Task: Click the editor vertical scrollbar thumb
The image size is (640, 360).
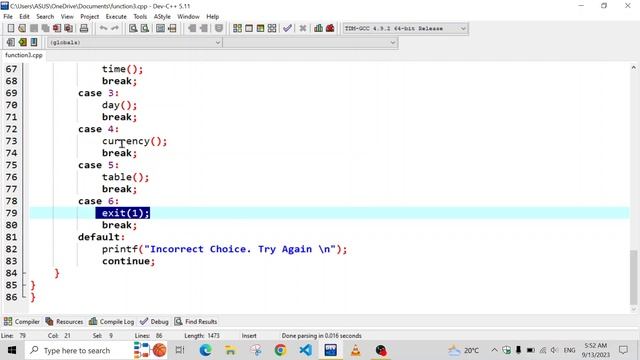Action: click(x=633, y=278)
